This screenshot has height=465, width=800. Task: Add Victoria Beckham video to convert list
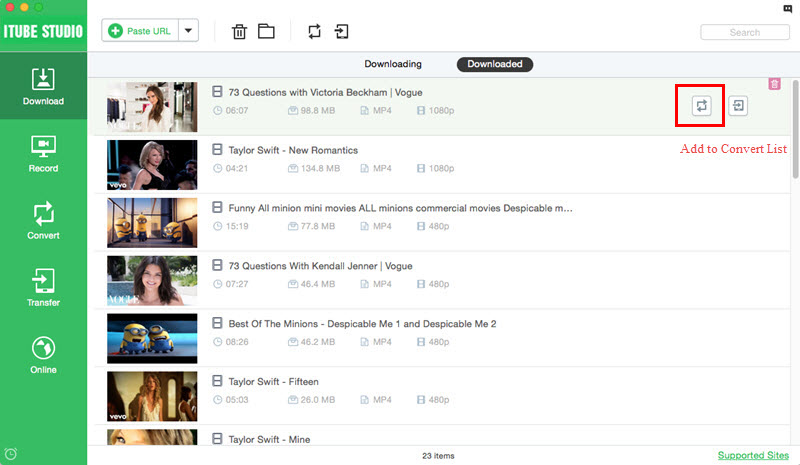click(x=702, y=106)
